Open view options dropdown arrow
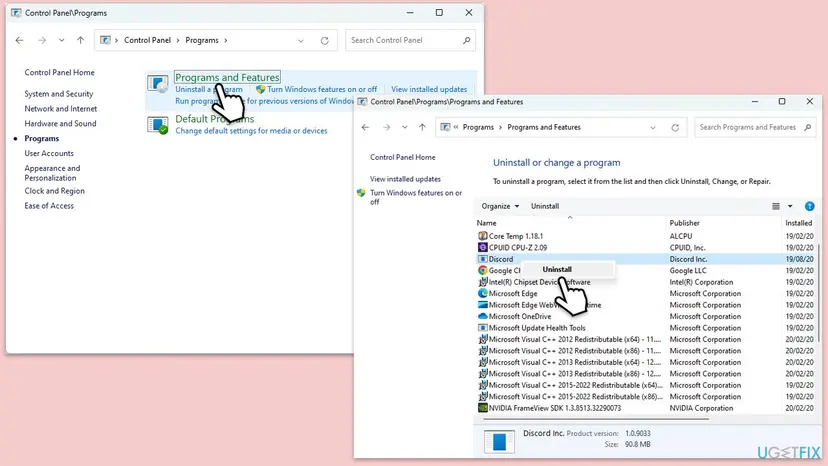This screenshot has width=828, height=466. (790, 206)
